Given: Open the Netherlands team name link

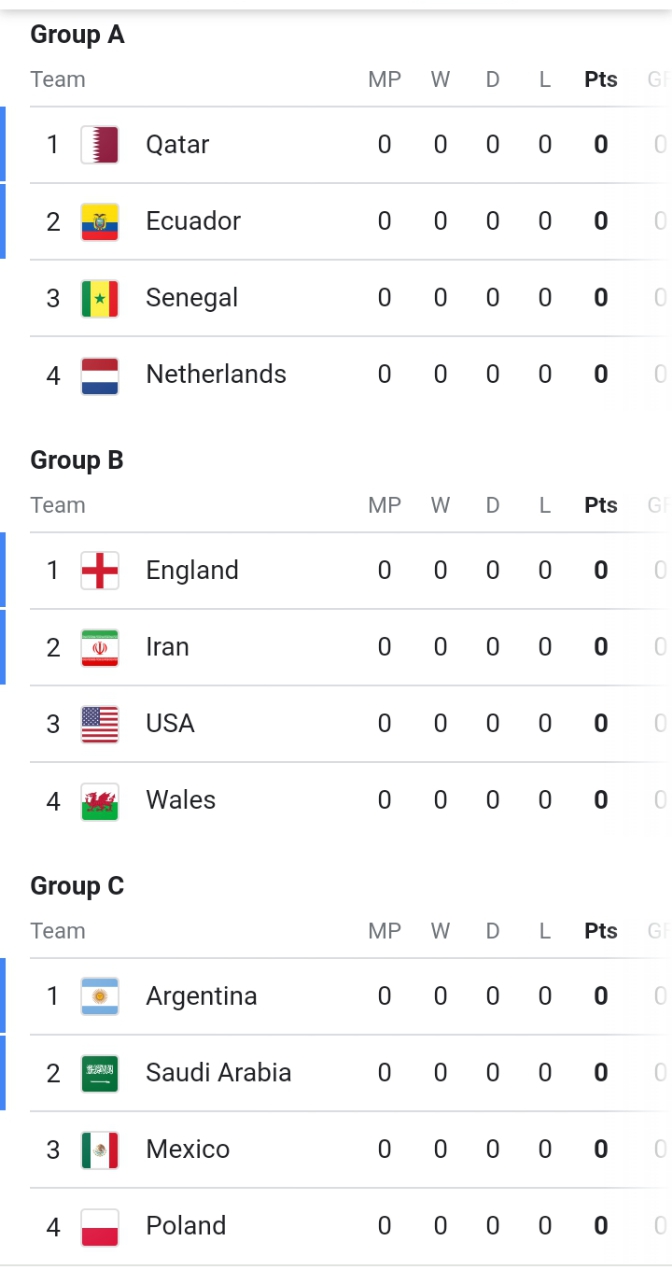Looking at the screenshot, I should pos(216,374).
